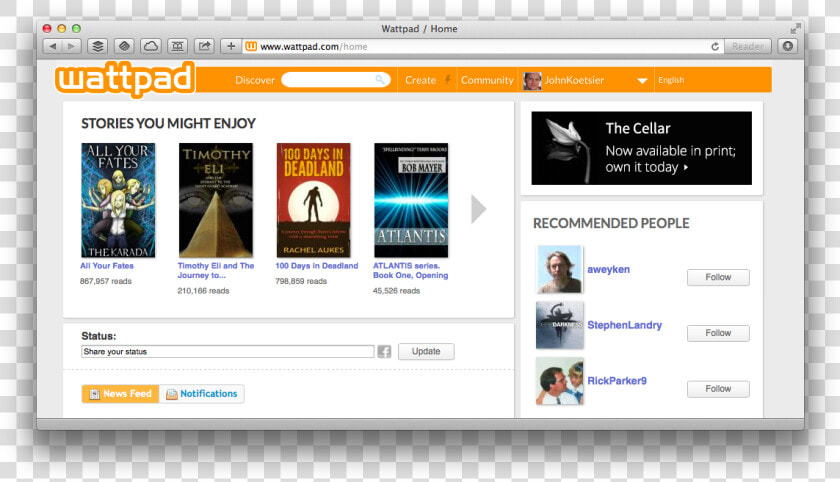Click the 210,166 reads count text

[x=203, y=291]
